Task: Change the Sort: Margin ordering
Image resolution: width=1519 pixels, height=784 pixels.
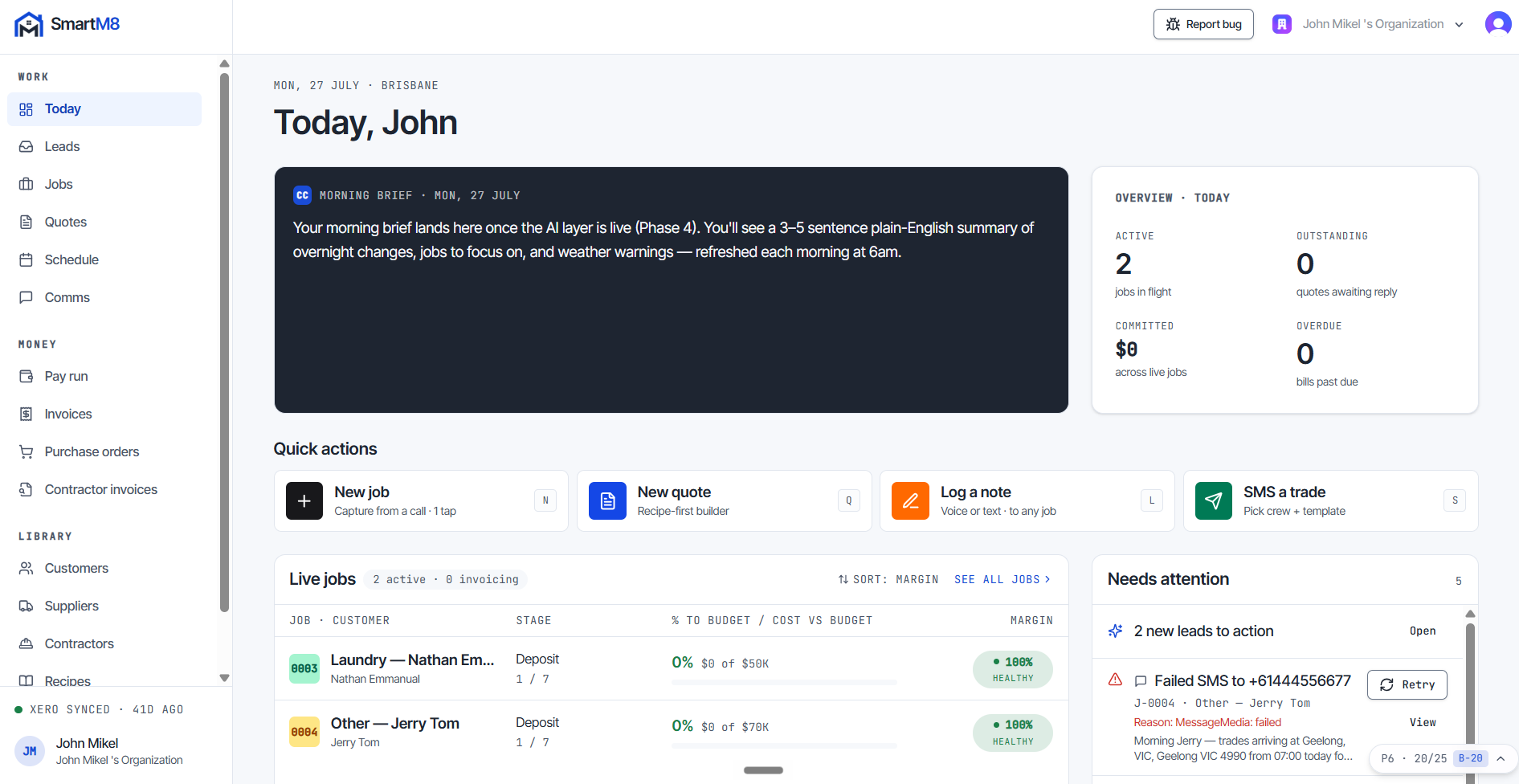Action: coord(888,579)
